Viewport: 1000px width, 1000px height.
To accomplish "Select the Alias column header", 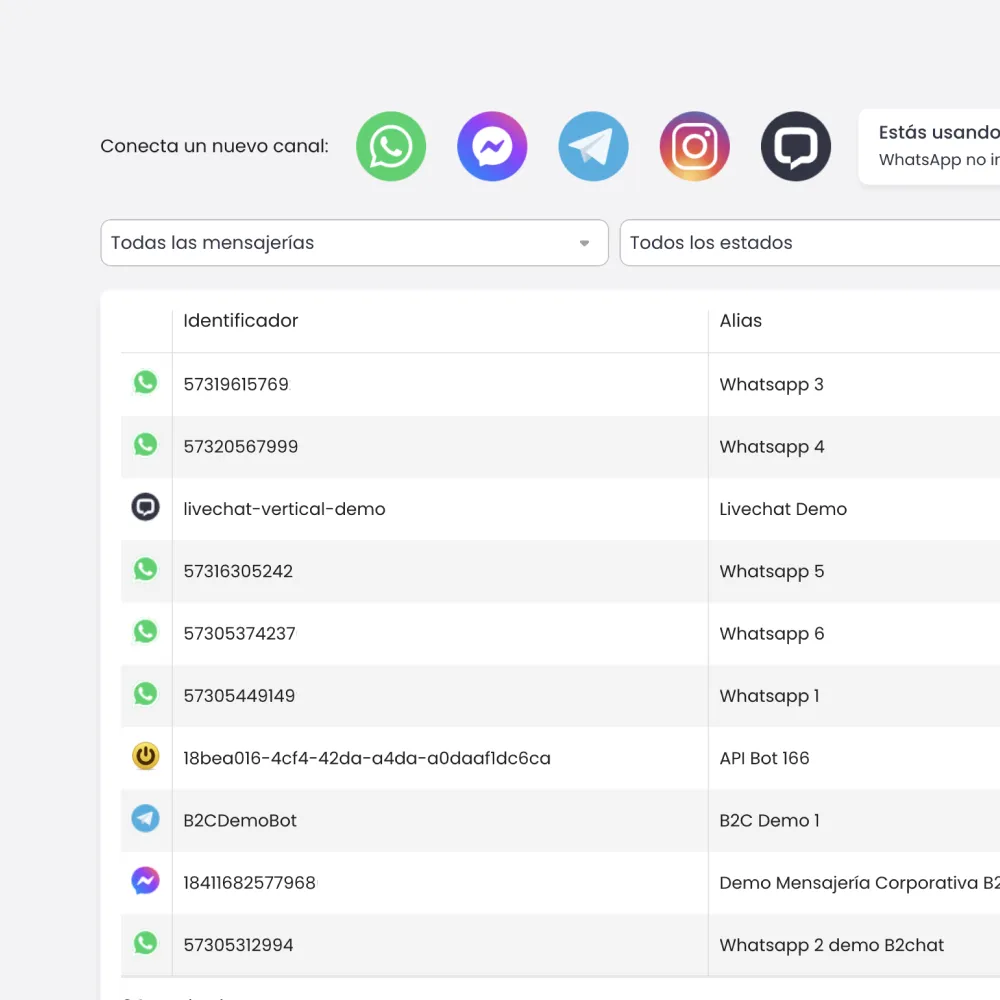I will [740, 320].
